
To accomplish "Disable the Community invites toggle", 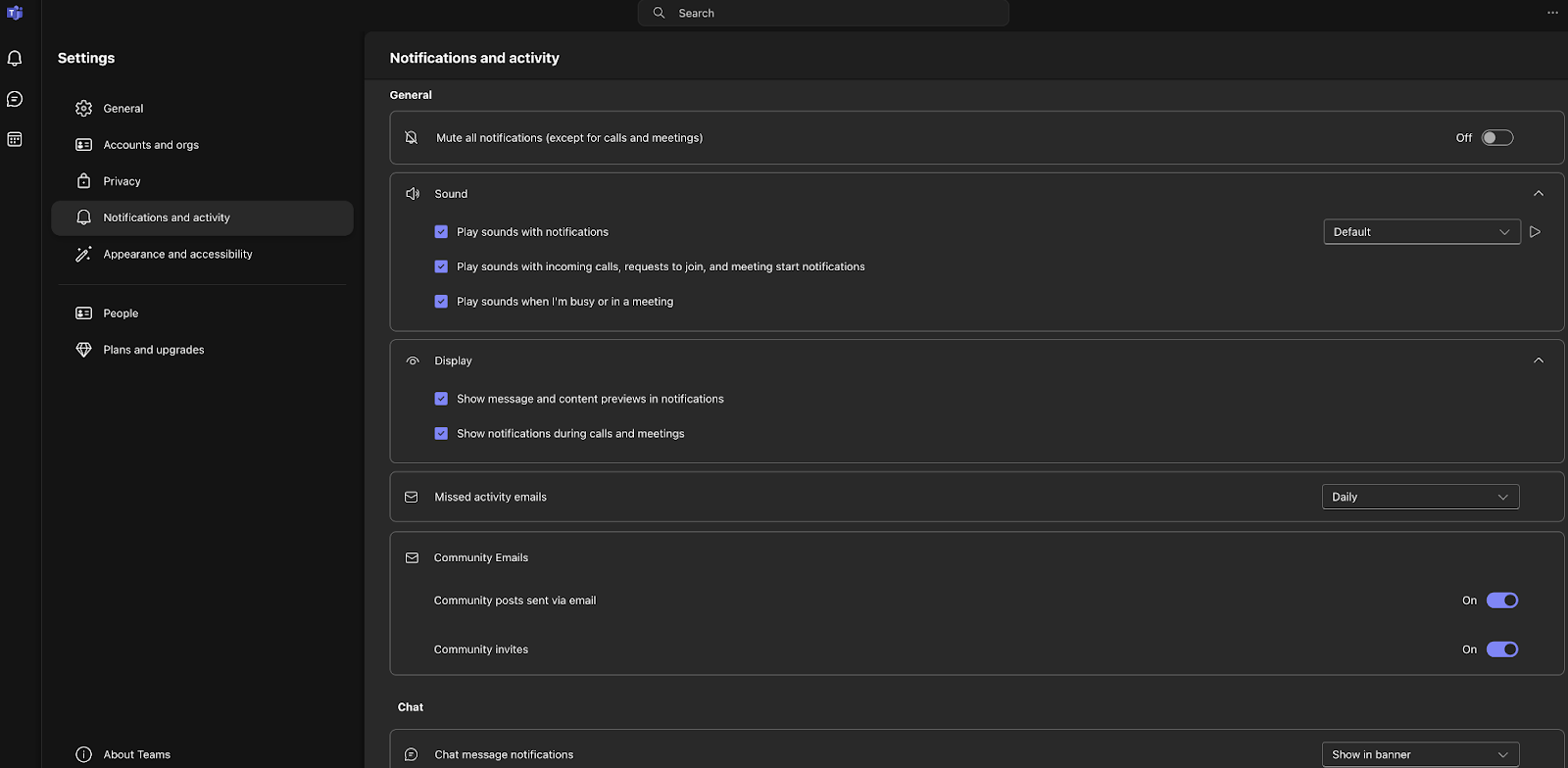I will 1501,649.
